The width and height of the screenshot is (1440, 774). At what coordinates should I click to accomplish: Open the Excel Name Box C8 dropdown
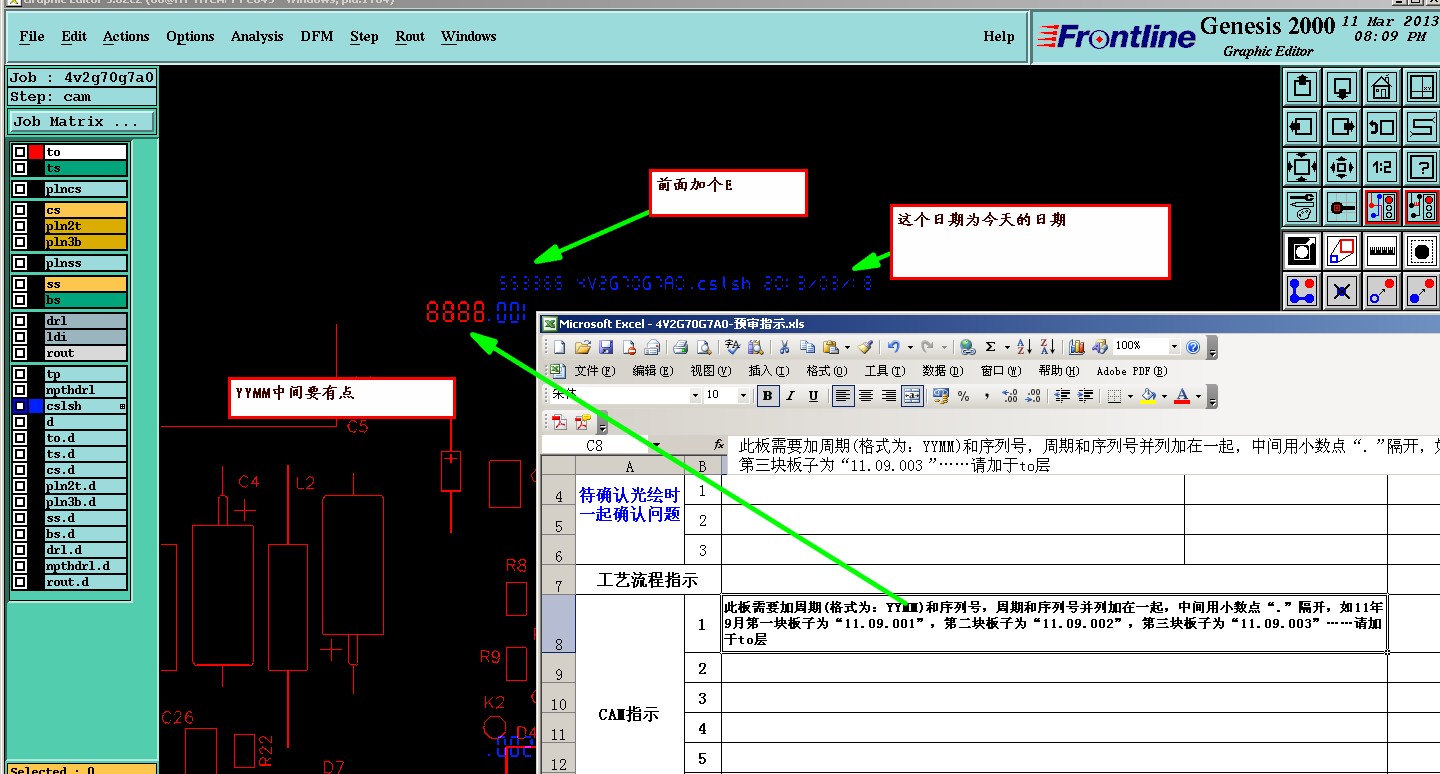(x=656, y=445)
